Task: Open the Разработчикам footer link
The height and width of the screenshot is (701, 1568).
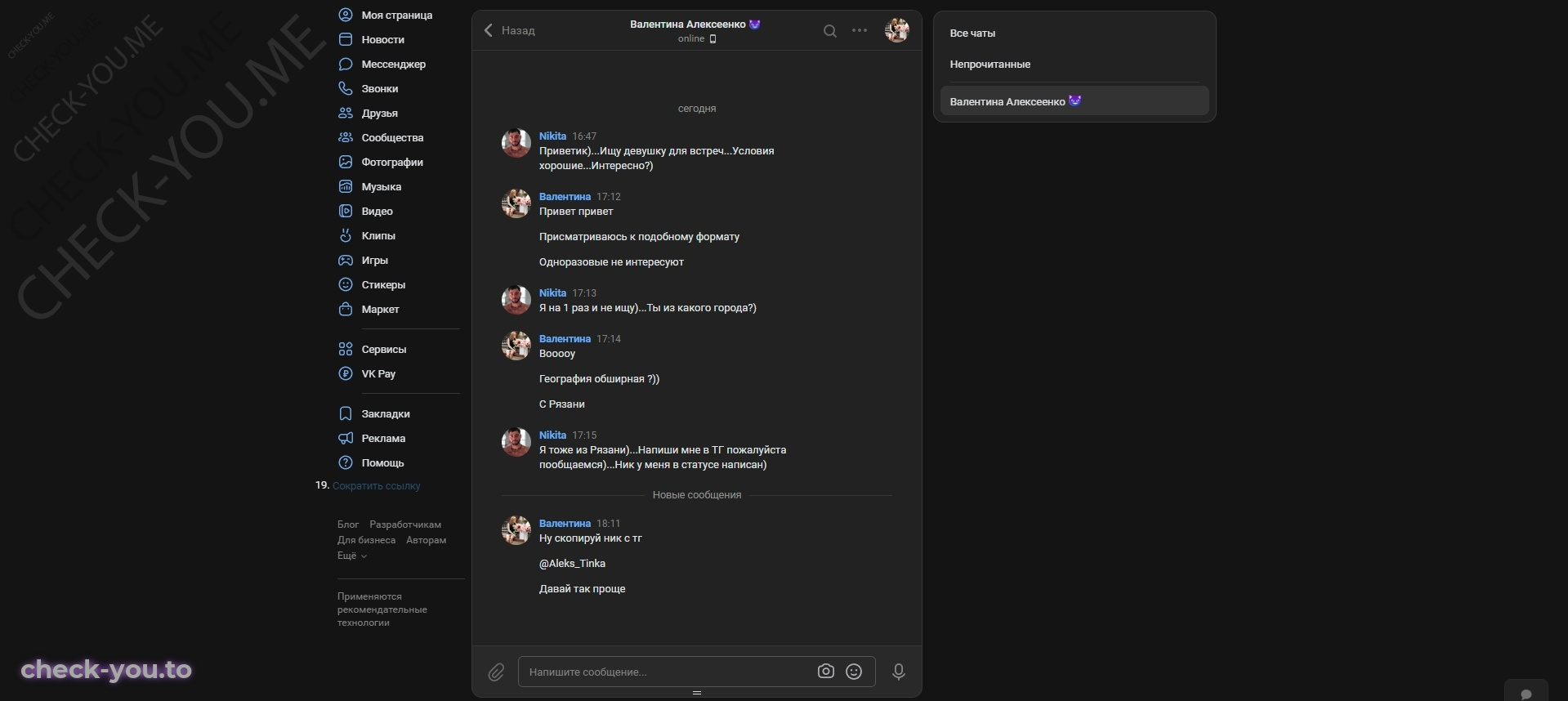Action: click(405, 525)
